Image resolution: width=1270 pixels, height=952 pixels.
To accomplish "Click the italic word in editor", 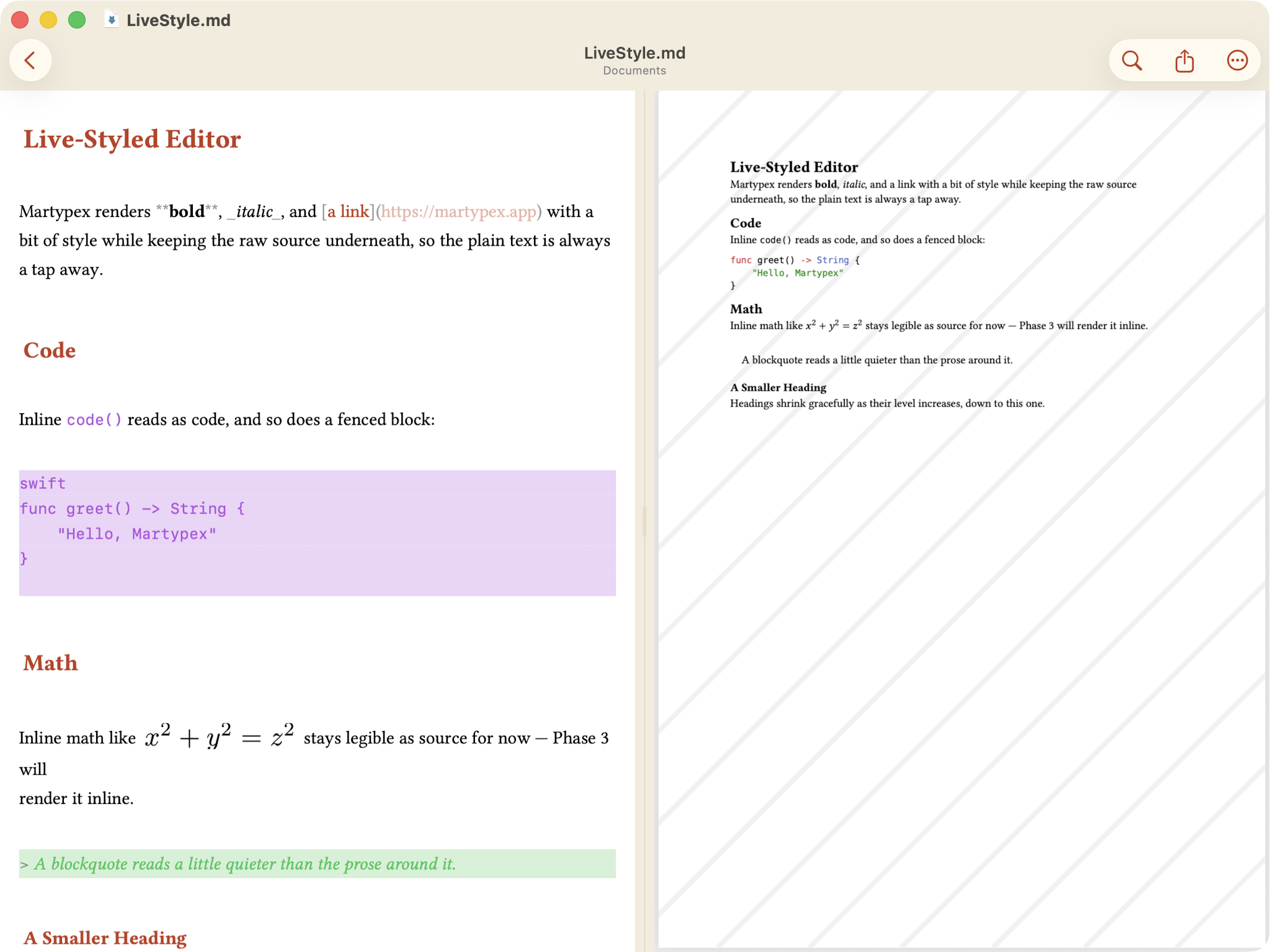I will click(254, 212).
